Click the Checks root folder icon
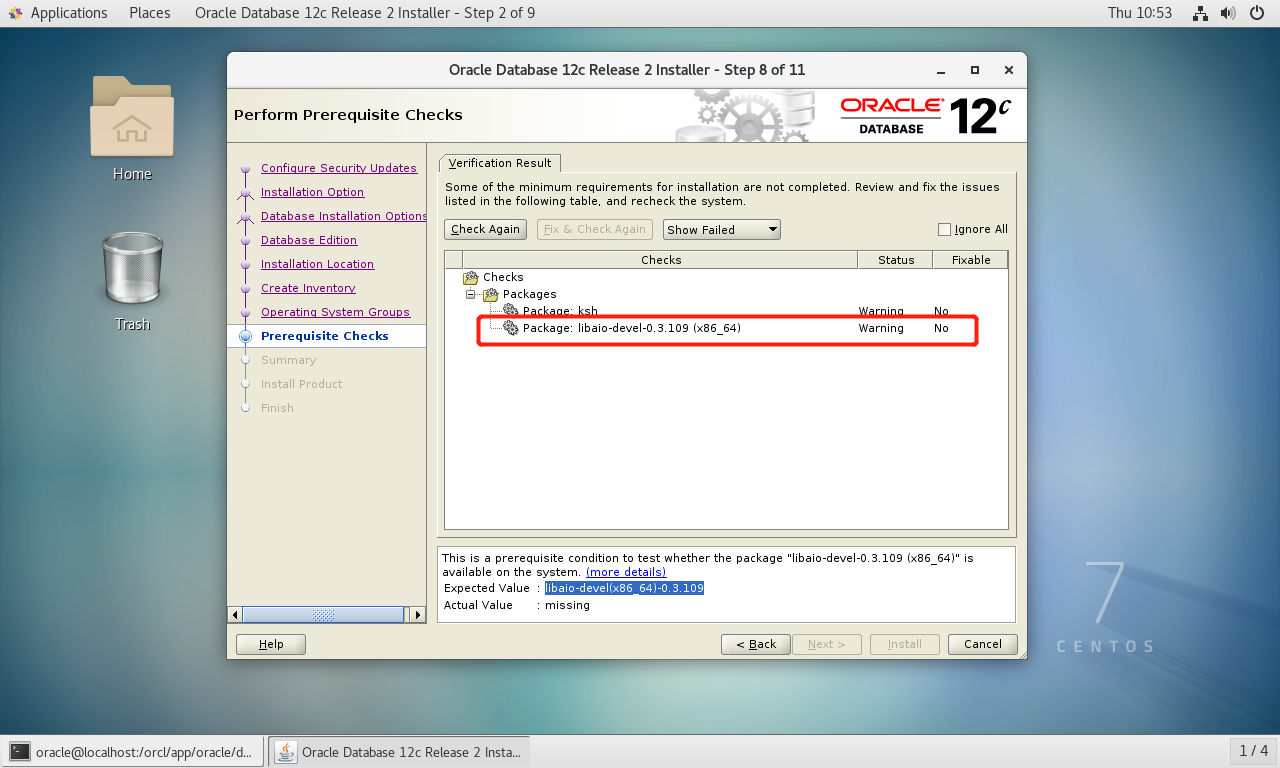Screen dimensions: 1280x768 point(470,277)
